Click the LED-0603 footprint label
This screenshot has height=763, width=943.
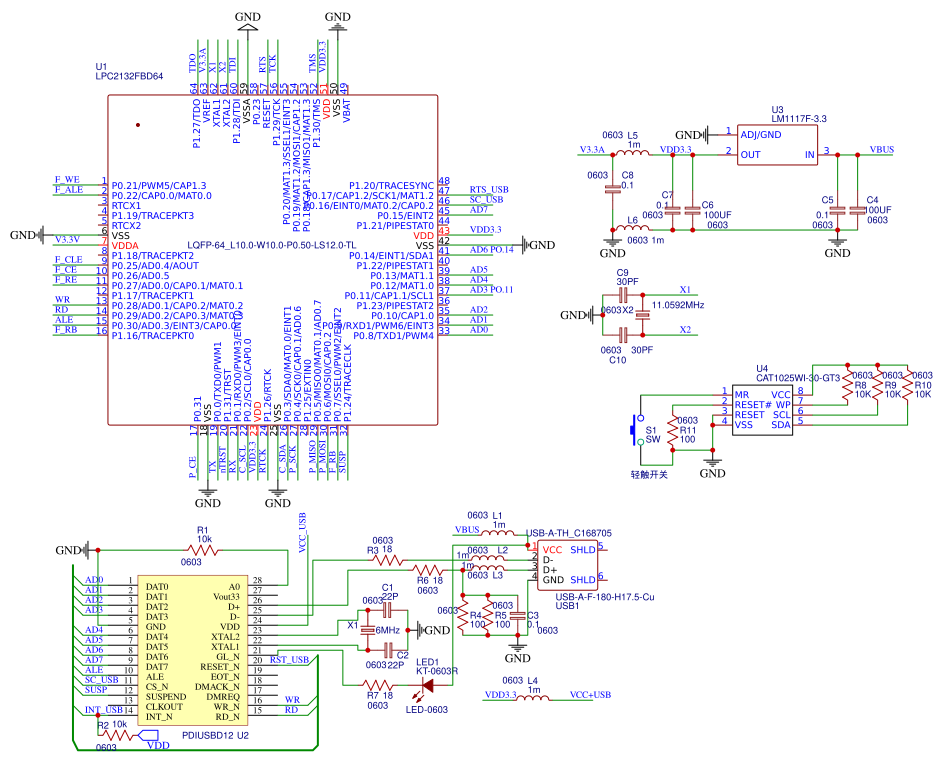click(426, 709)
